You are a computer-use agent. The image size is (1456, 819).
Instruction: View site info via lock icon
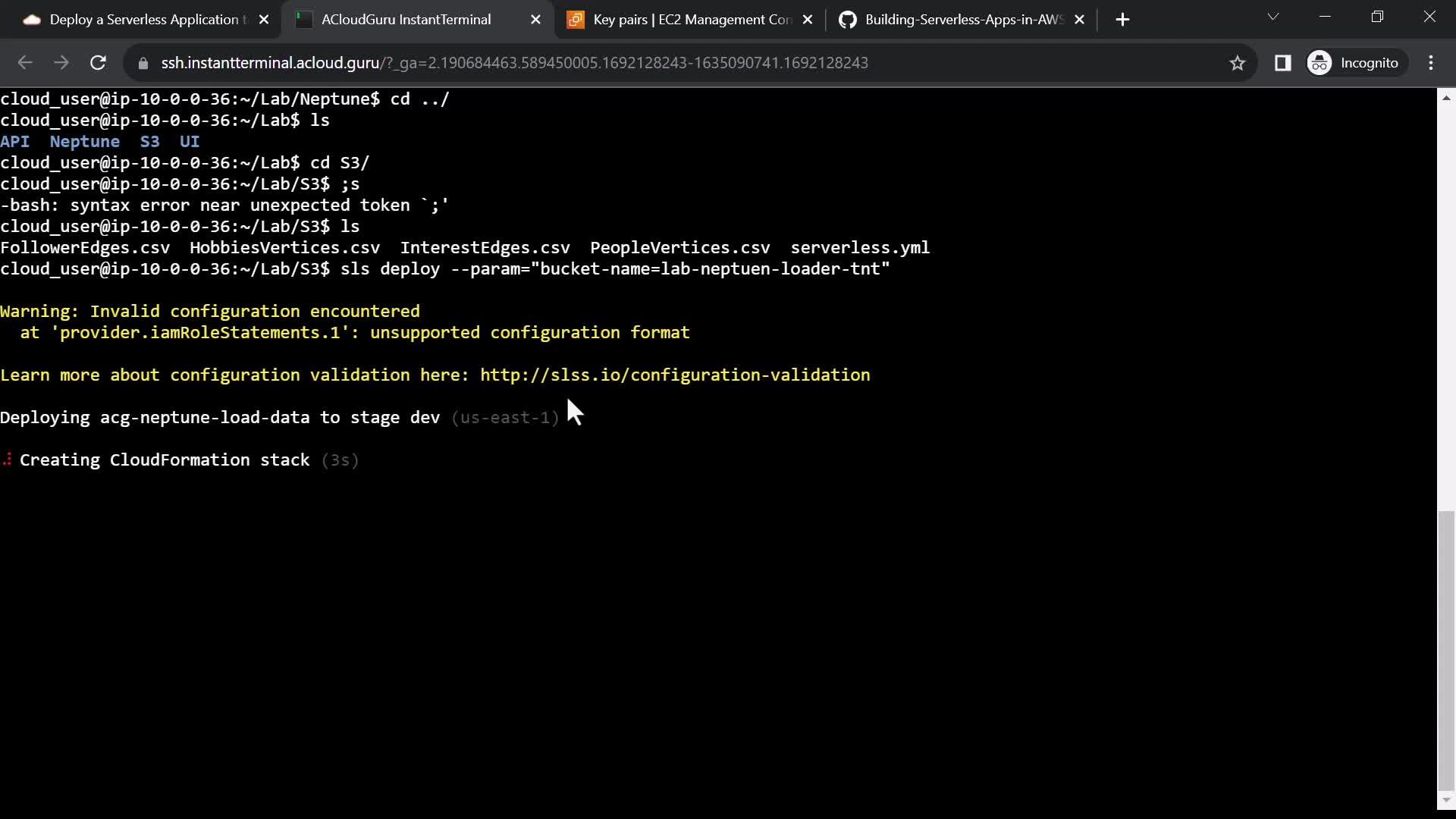143,63
